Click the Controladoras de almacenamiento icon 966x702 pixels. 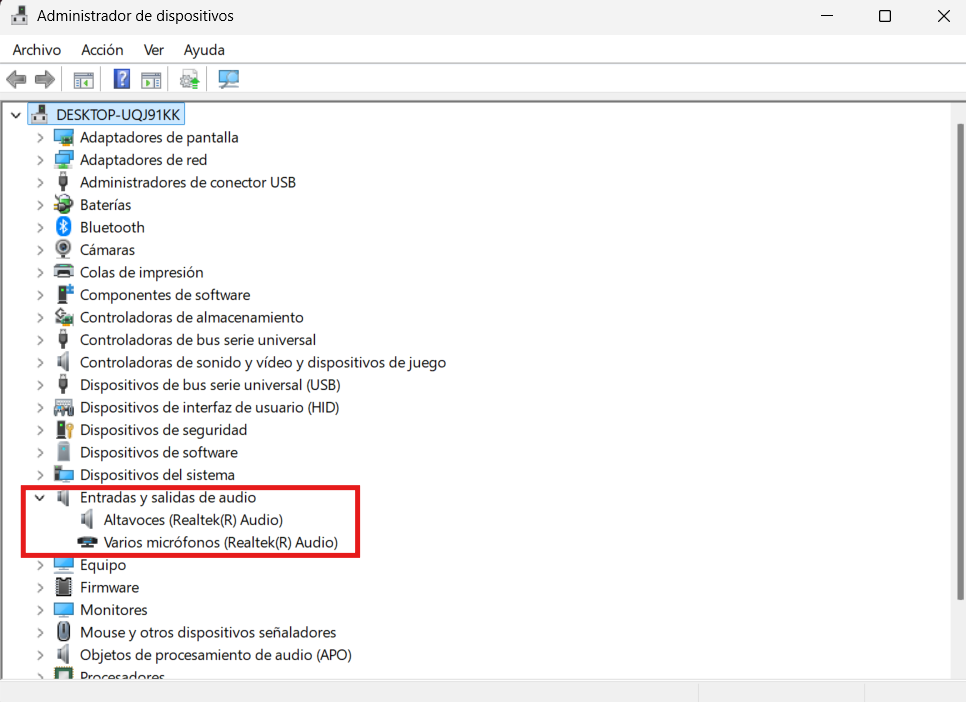pos(63,317)
